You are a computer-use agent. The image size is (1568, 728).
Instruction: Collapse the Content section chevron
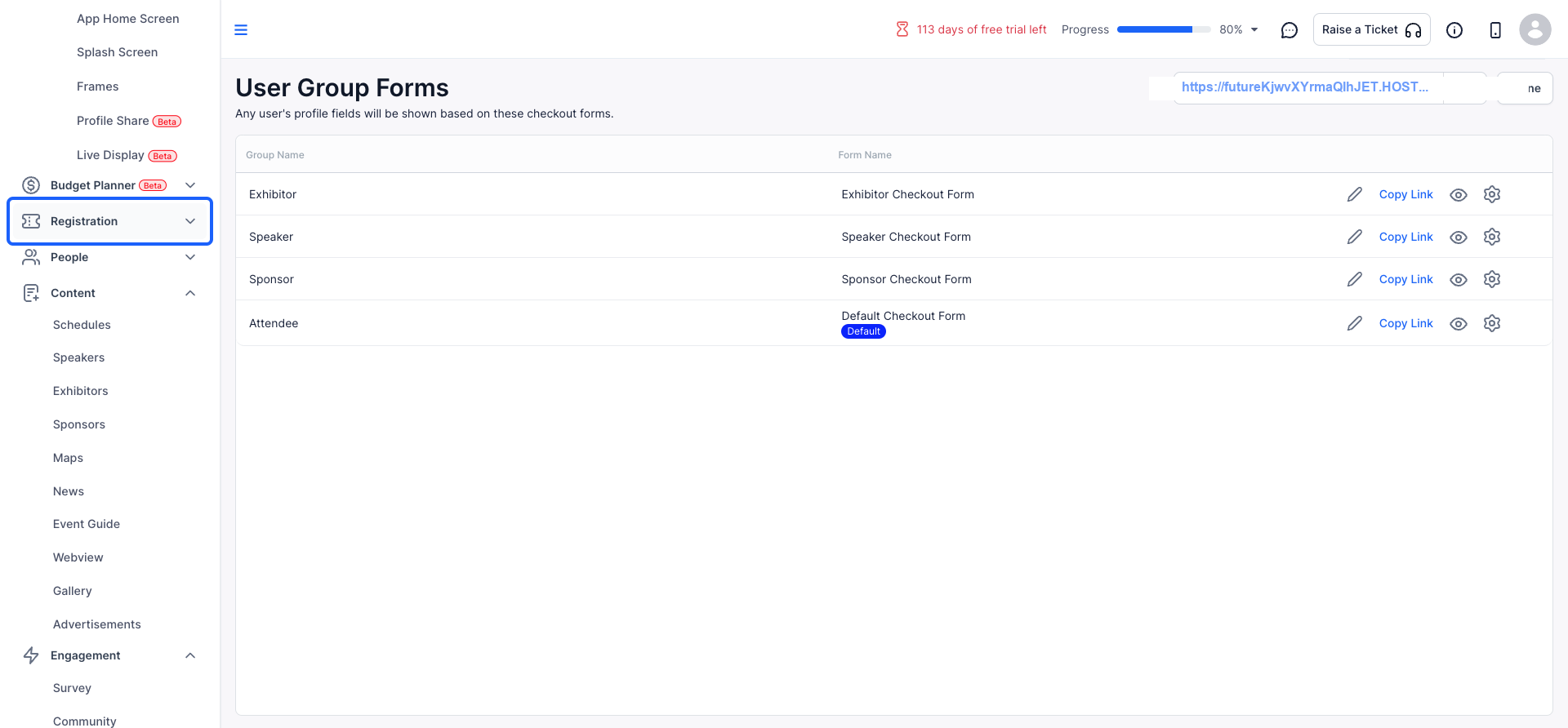coord(190,293)
